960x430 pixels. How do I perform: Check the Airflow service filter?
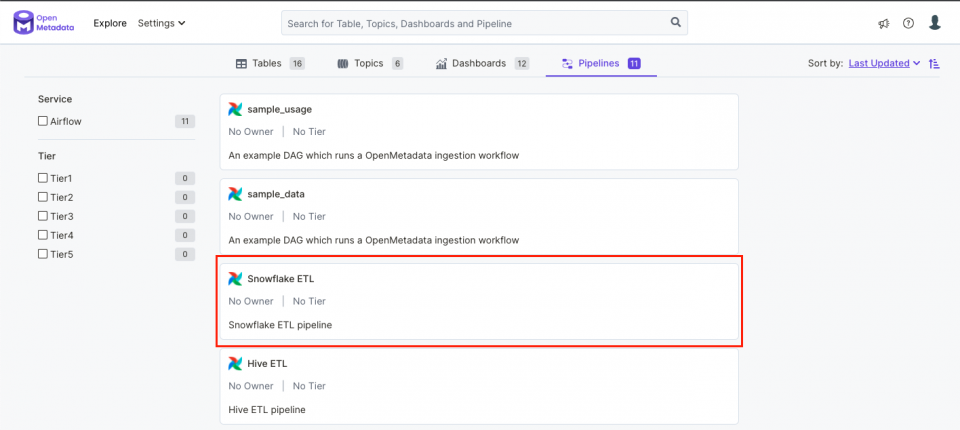coord(43,121)
